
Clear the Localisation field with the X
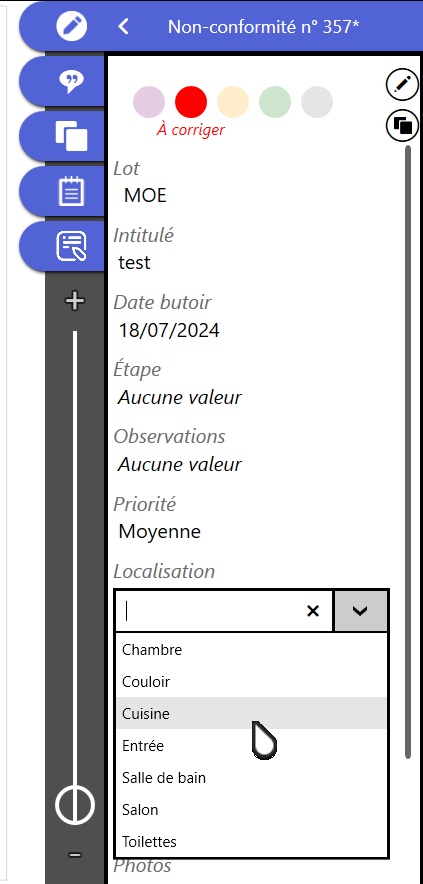[x=313, y=611]
